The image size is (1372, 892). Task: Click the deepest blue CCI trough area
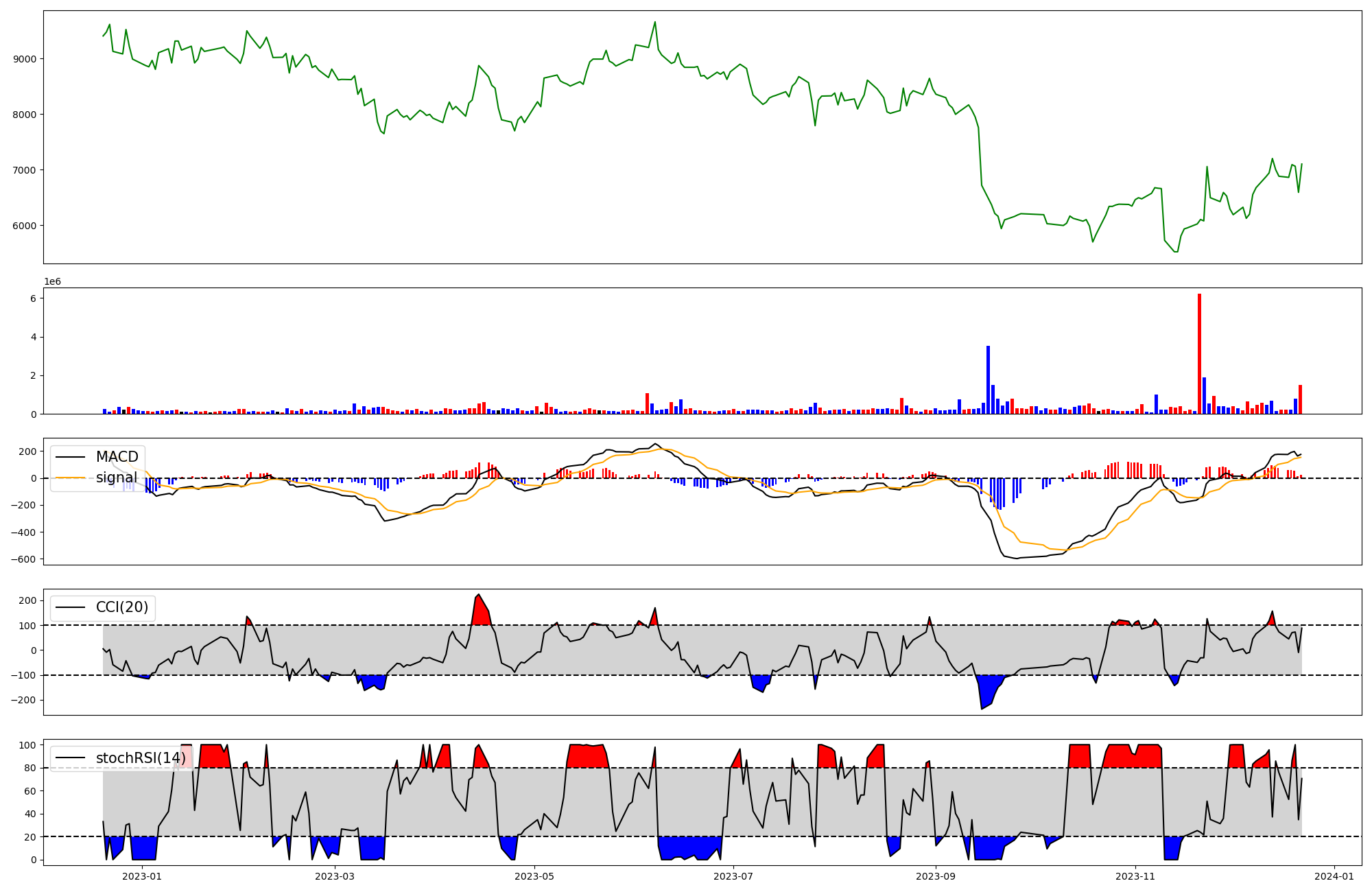pos(988,690)
